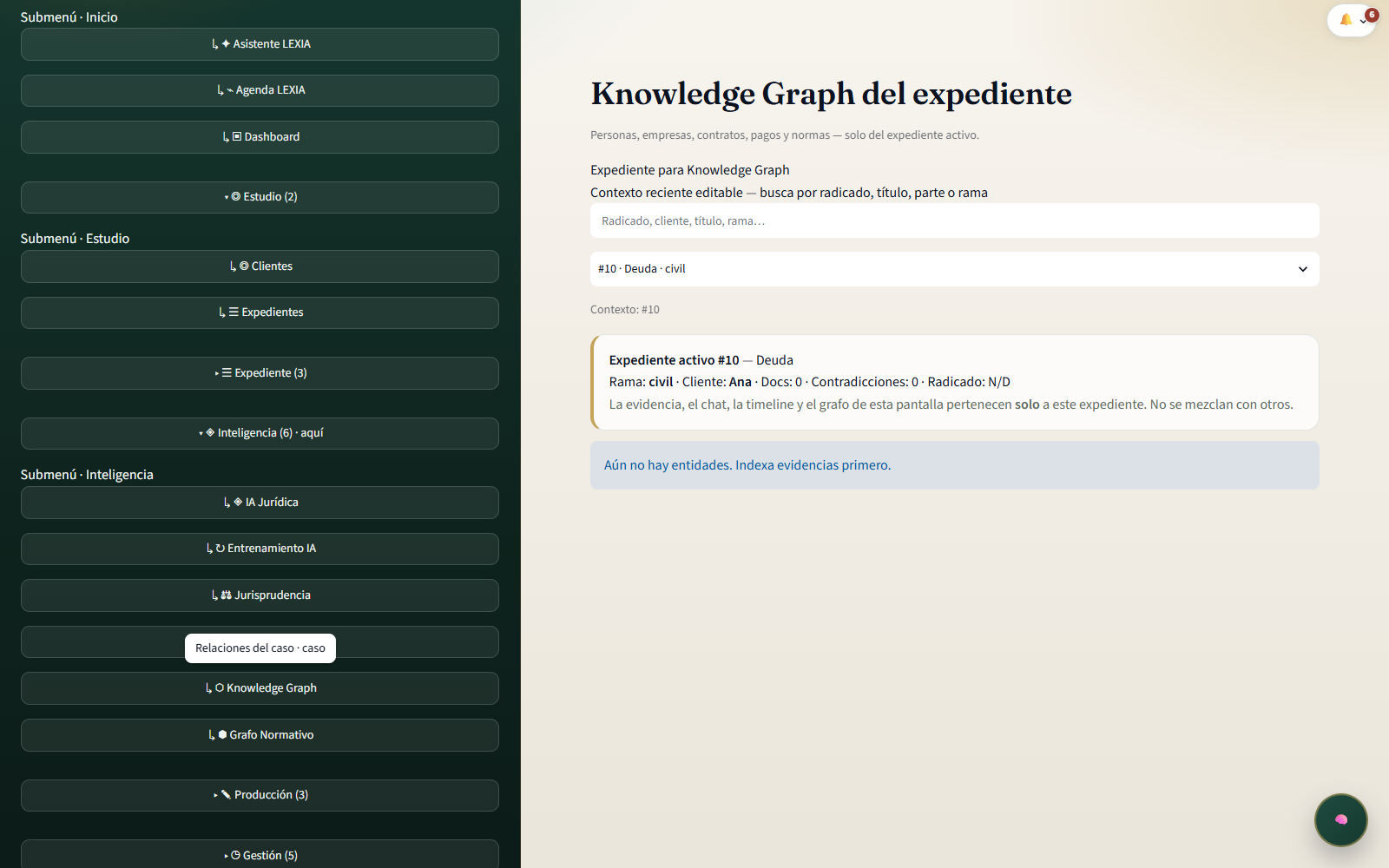Open Entrenamiento IA sidebar item

pyautogui.click(x=260, y=549)
